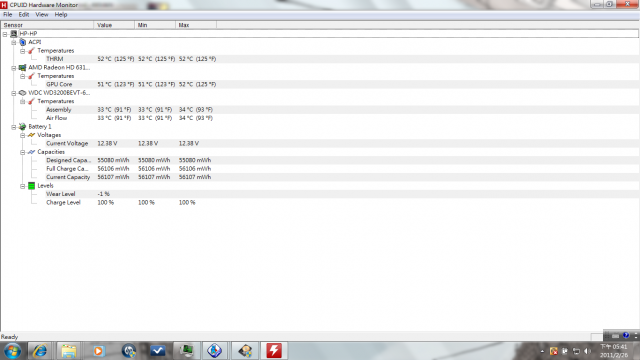Click the Value column header
The image size is (640, 360).
tap(114, 25)
